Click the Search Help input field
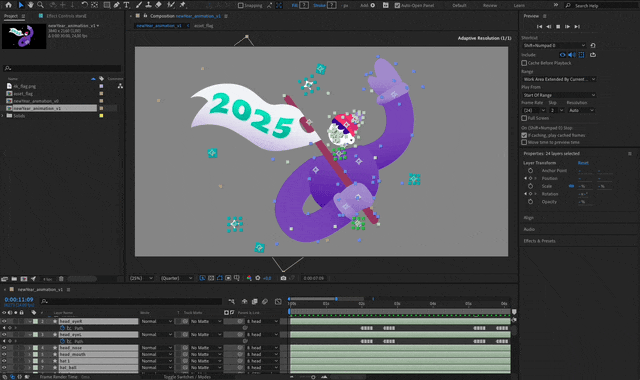The width and height of the screenshot is (640, 380). [x=601, y=6]
